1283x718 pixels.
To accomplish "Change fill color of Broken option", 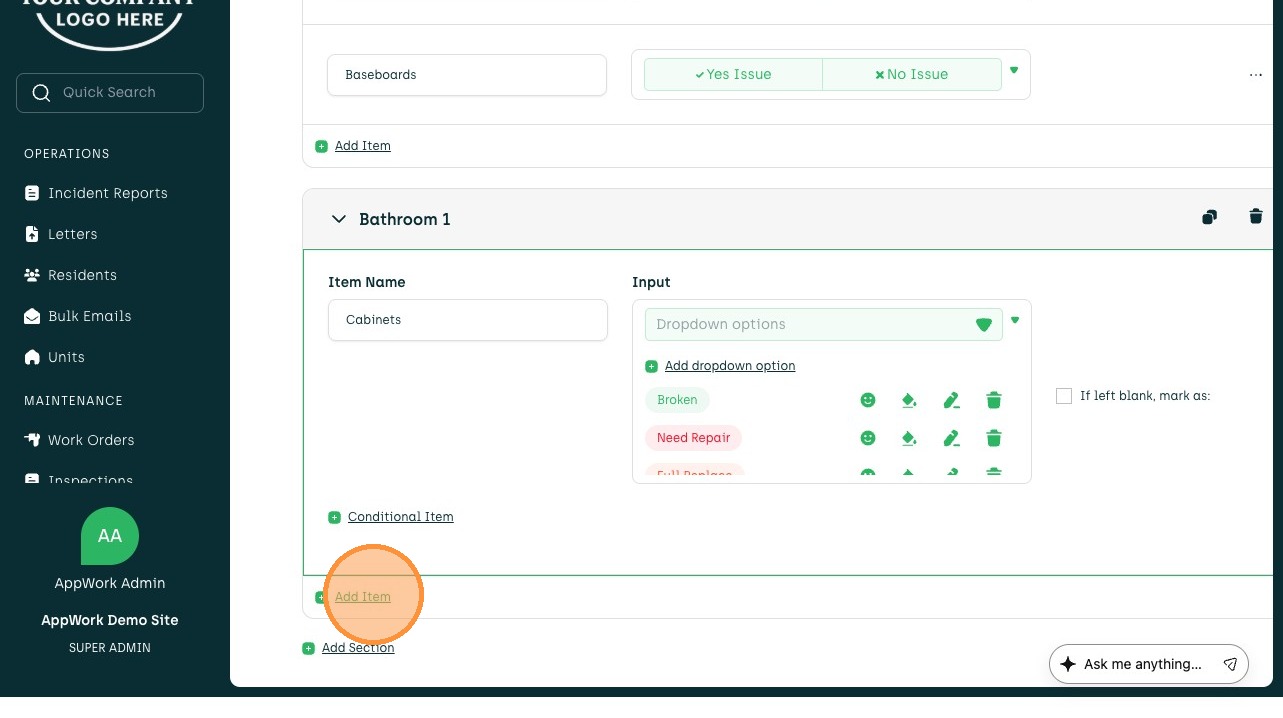I will [909, 401].
